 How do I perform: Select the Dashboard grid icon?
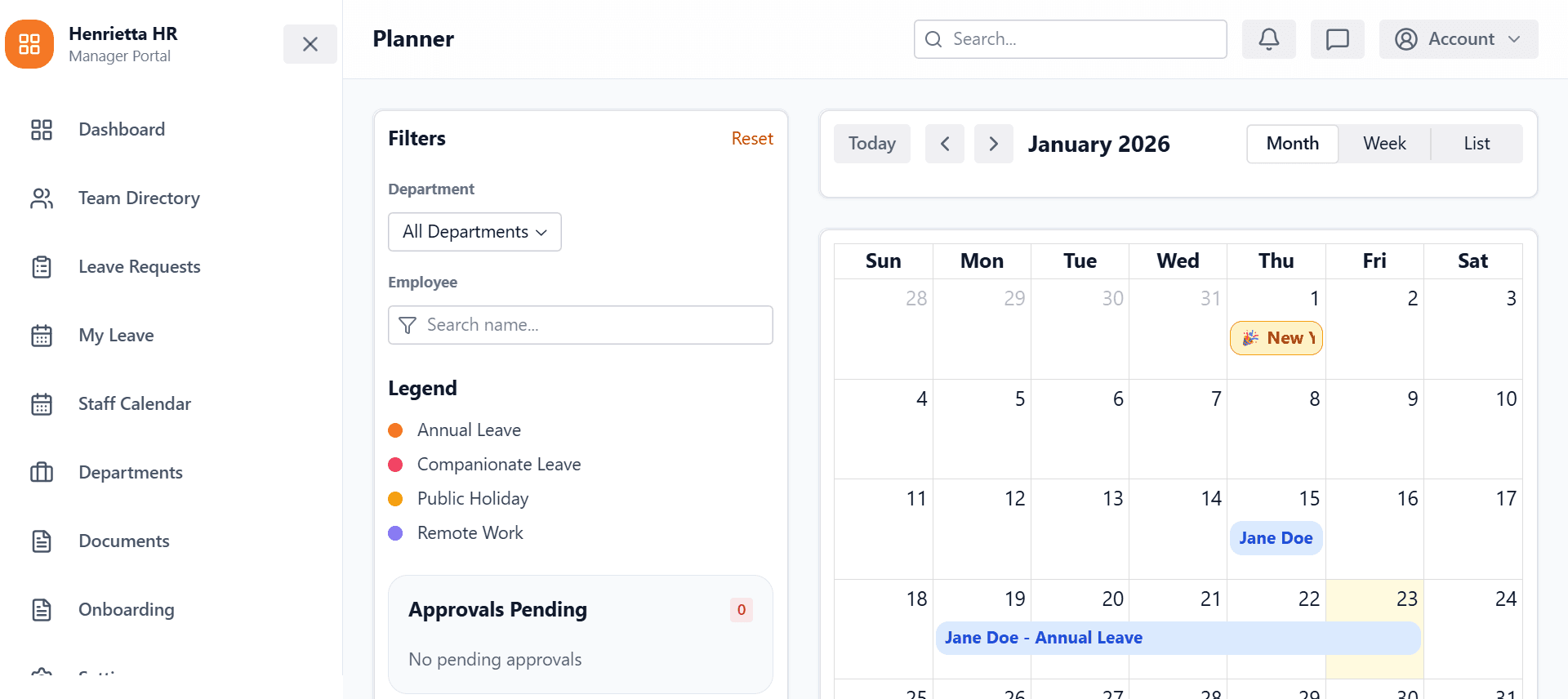pos(42,129)
